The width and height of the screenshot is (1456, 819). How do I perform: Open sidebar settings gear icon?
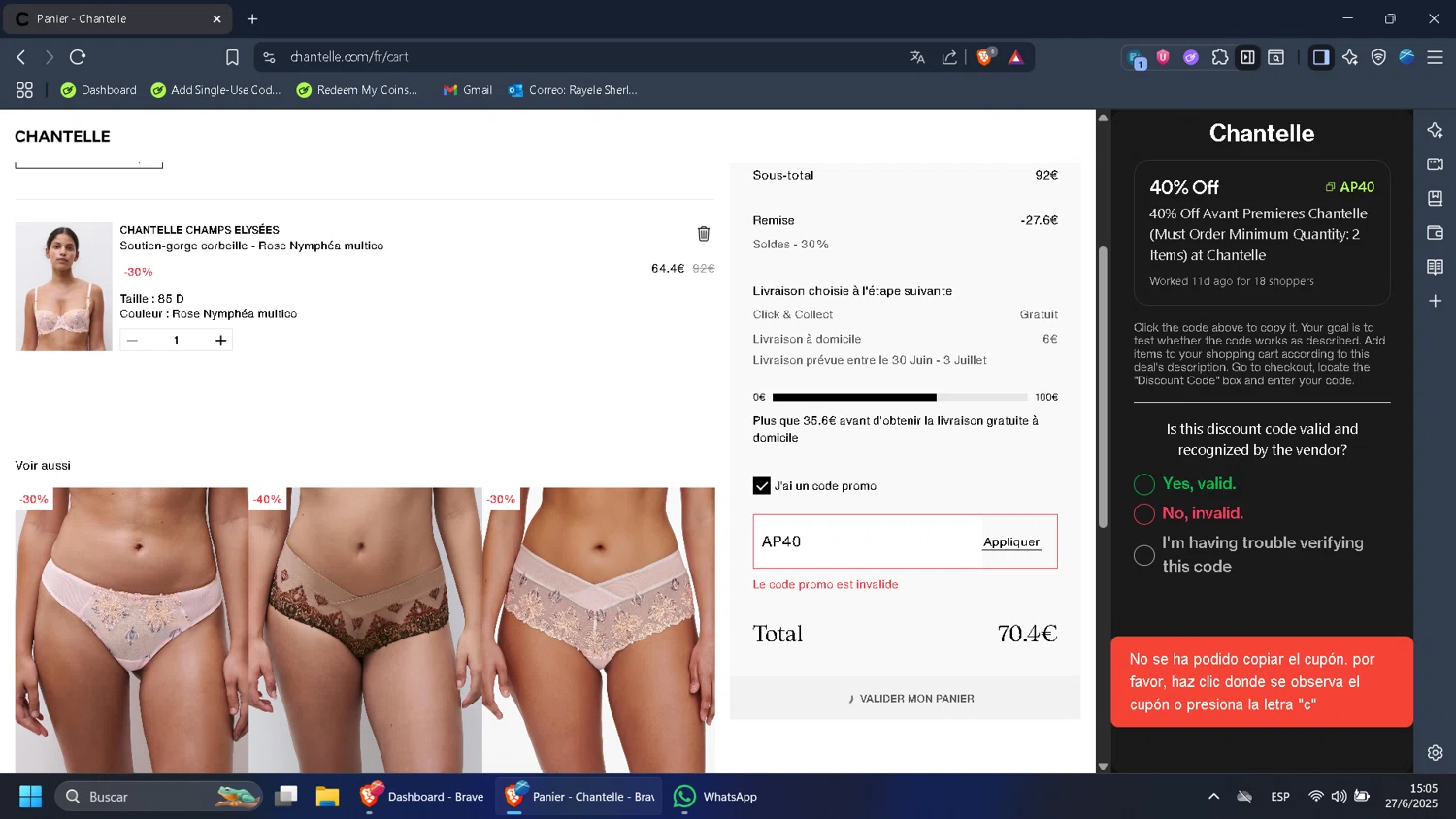pyautogui.click(x=1435, y=753)
